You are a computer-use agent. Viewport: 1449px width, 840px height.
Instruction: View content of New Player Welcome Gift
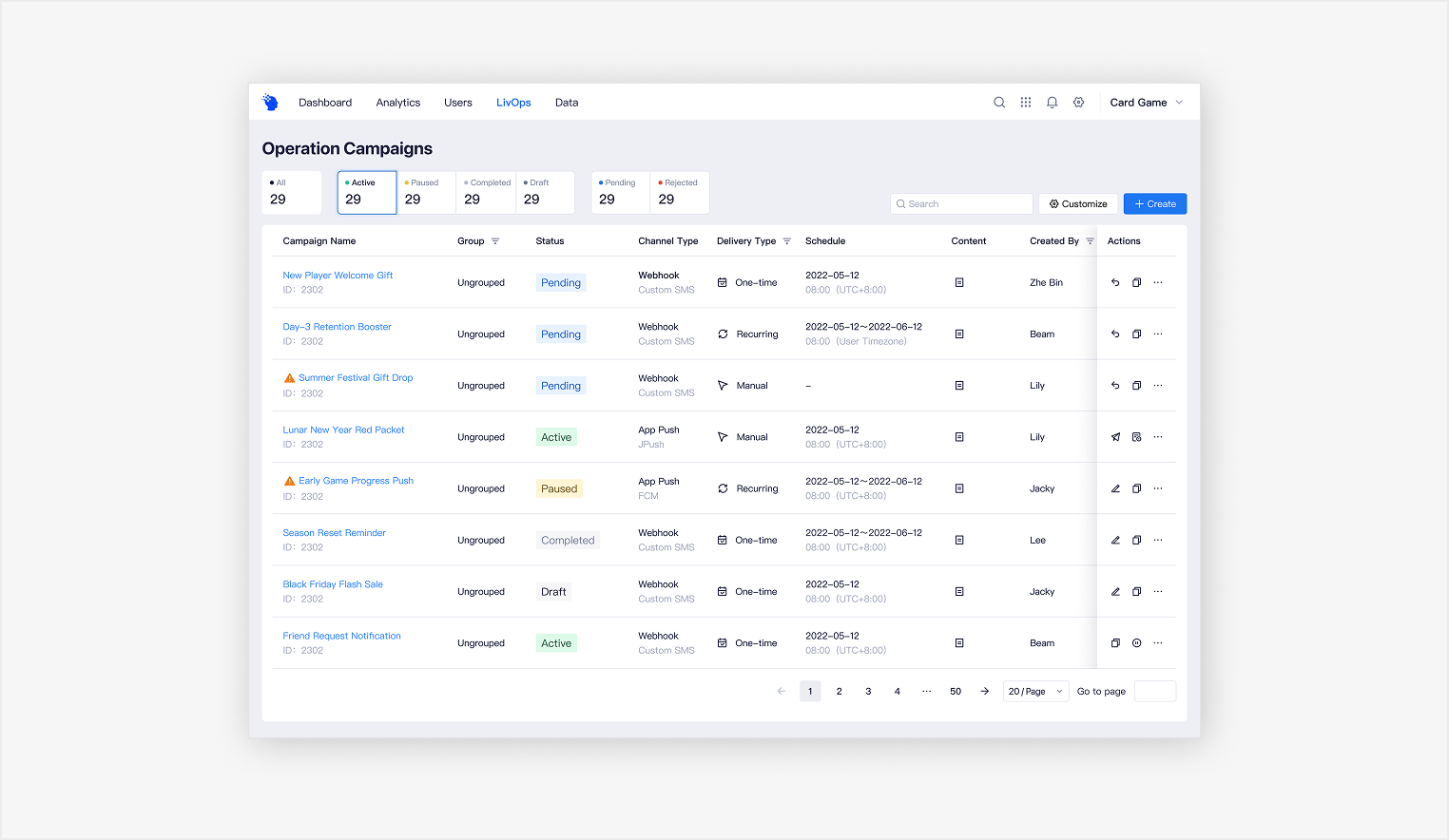(959, 283)
